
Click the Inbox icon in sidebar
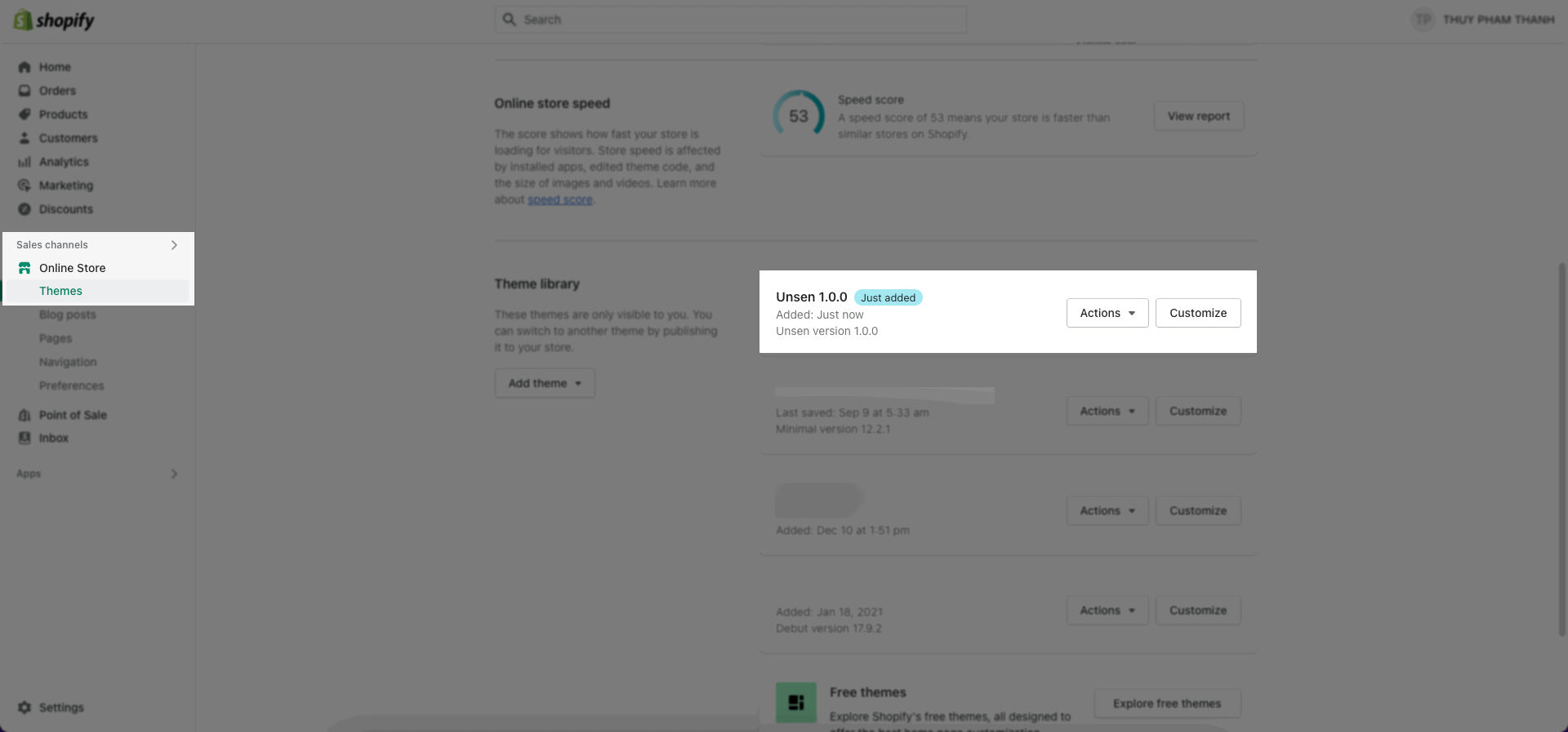pos(24,438)
